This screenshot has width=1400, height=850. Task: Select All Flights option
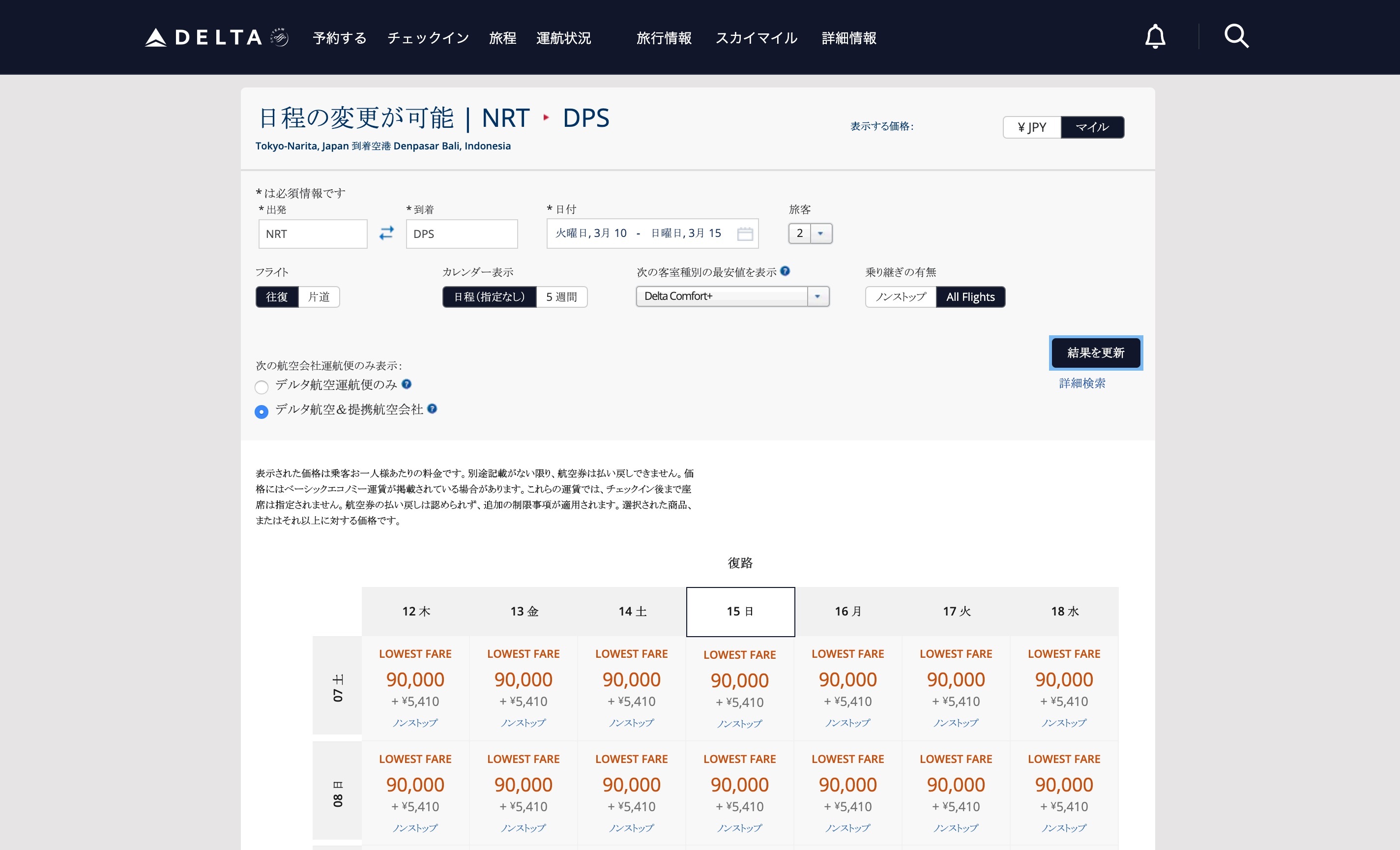[x=970, y=296]
